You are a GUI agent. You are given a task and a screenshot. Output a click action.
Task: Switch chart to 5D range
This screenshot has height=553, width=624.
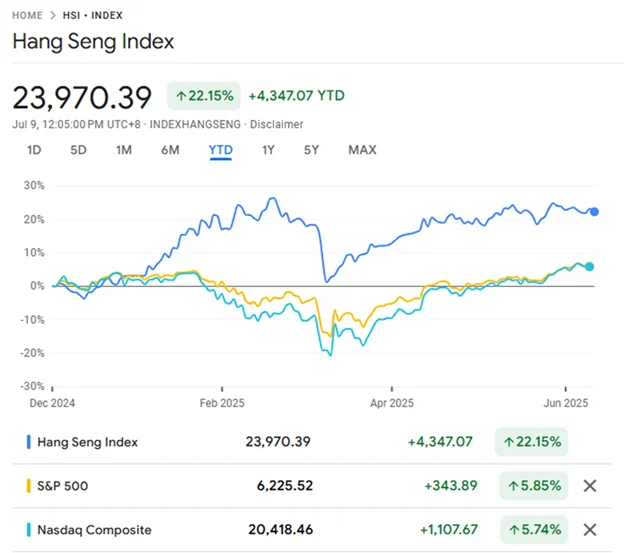pos(78,150)
